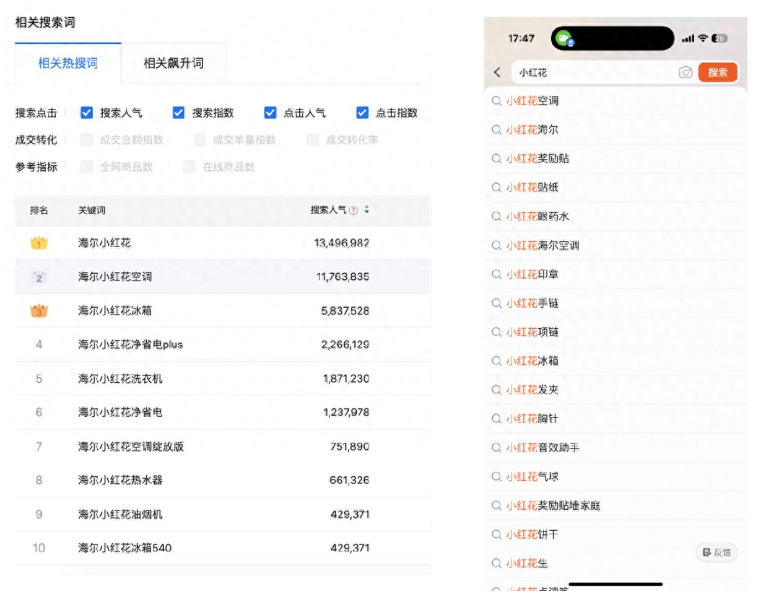The image size is (761, 597).
Task: Select keyword 海尔小红花冰箱 row
Action: [223, 311]
